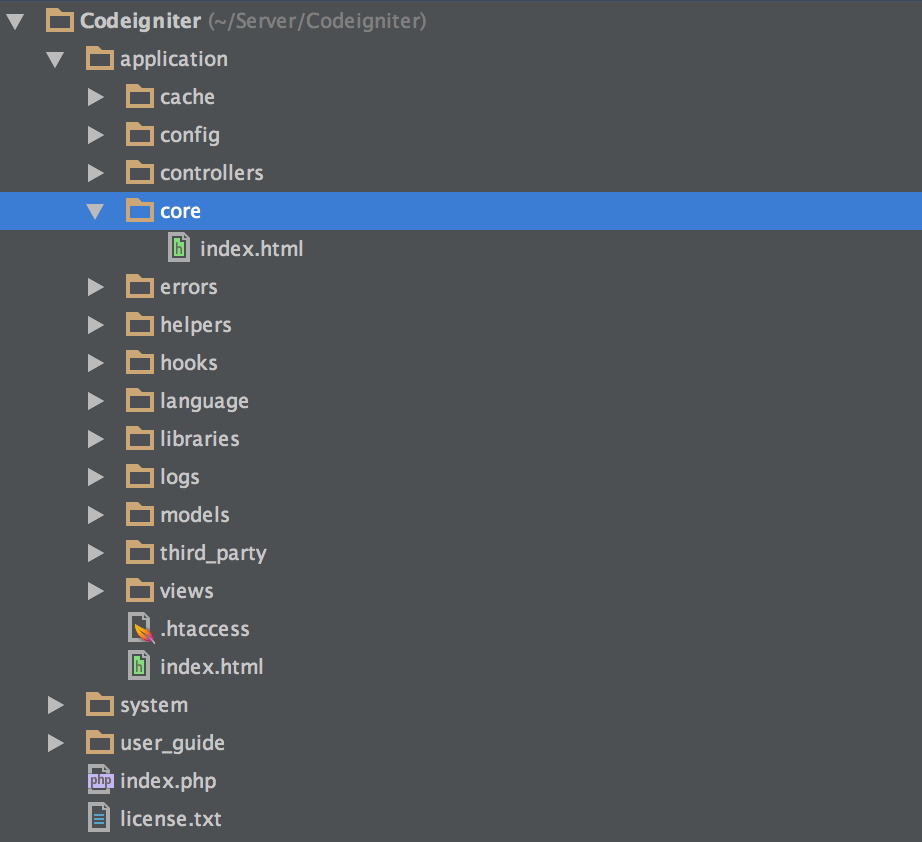Select the config folder label
The image size is (922, 842).
click(x=190, y=135)
